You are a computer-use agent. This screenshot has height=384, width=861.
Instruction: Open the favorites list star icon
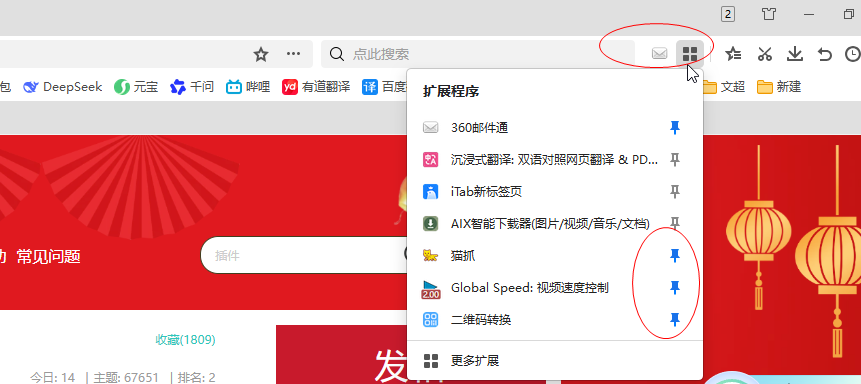[733, 54]
